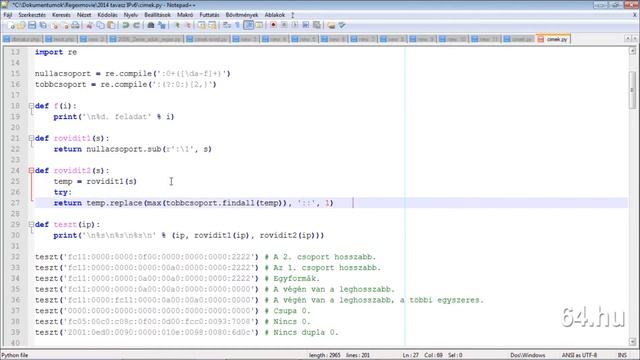Click the Save recorded macro icon

(316, 25)
